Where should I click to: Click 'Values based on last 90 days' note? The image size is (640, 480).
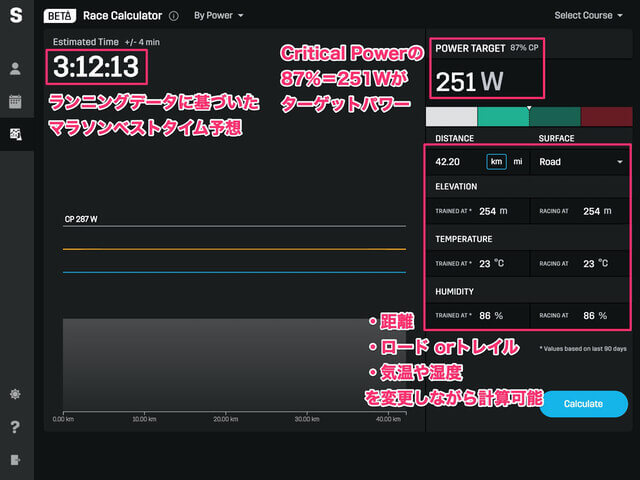(583, 349)
